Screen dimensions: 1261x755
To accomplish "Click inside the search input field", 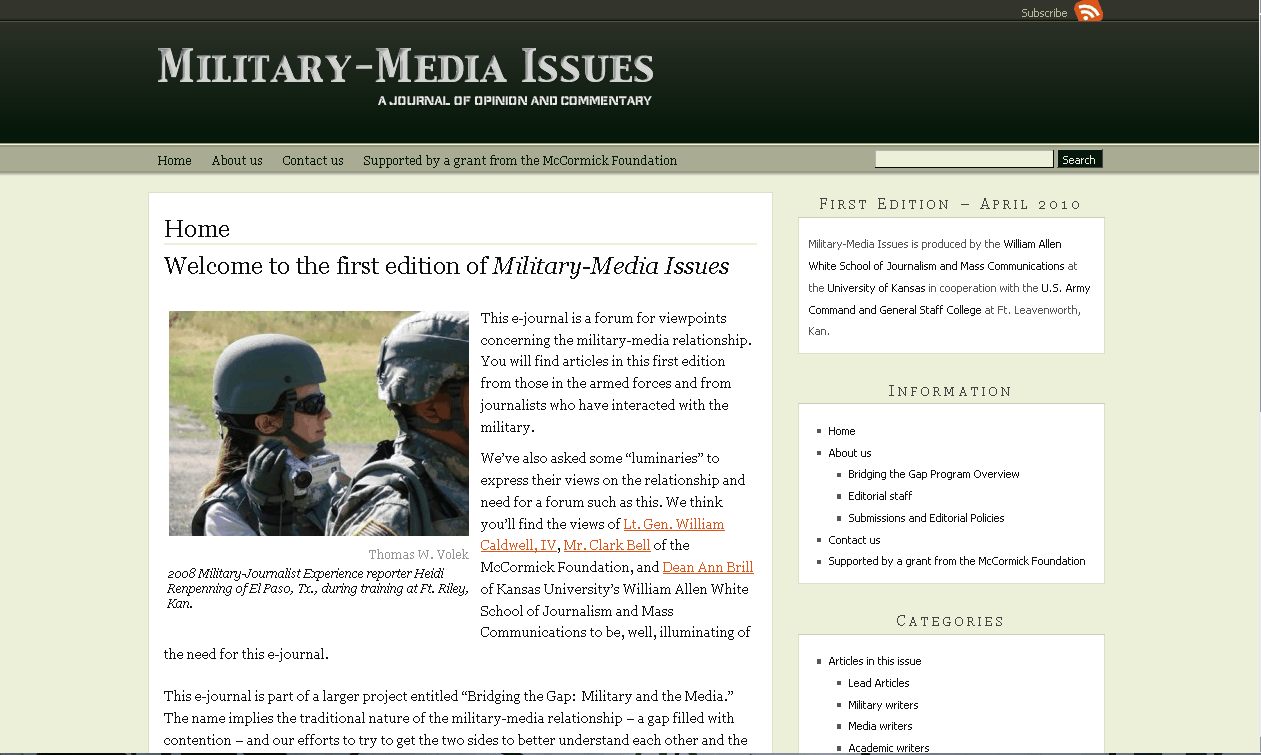I will (x=962, y=158).
